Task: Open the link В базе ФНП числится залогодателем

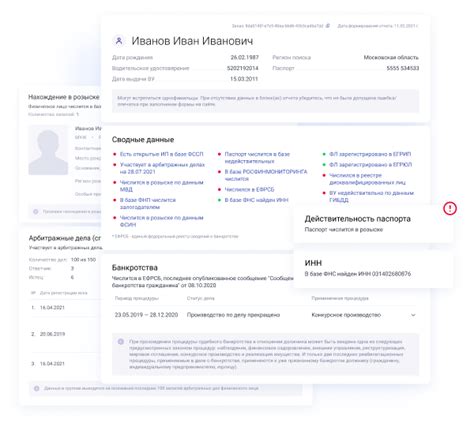Action: coord(148,203)
